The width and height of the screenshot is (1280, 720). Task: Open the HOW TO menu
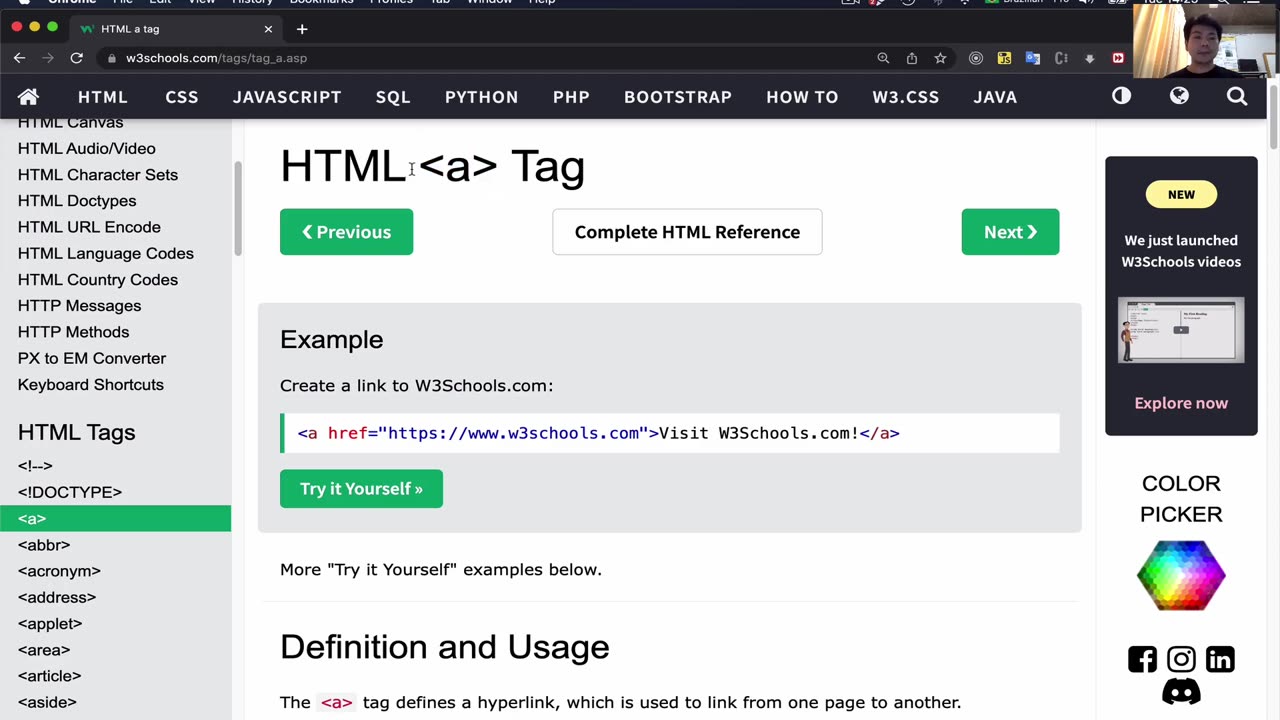coord(802,97)
